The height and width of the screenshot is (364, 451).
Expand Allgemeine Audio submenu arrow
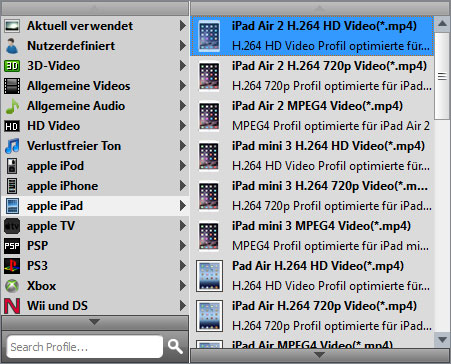(183, 106)
